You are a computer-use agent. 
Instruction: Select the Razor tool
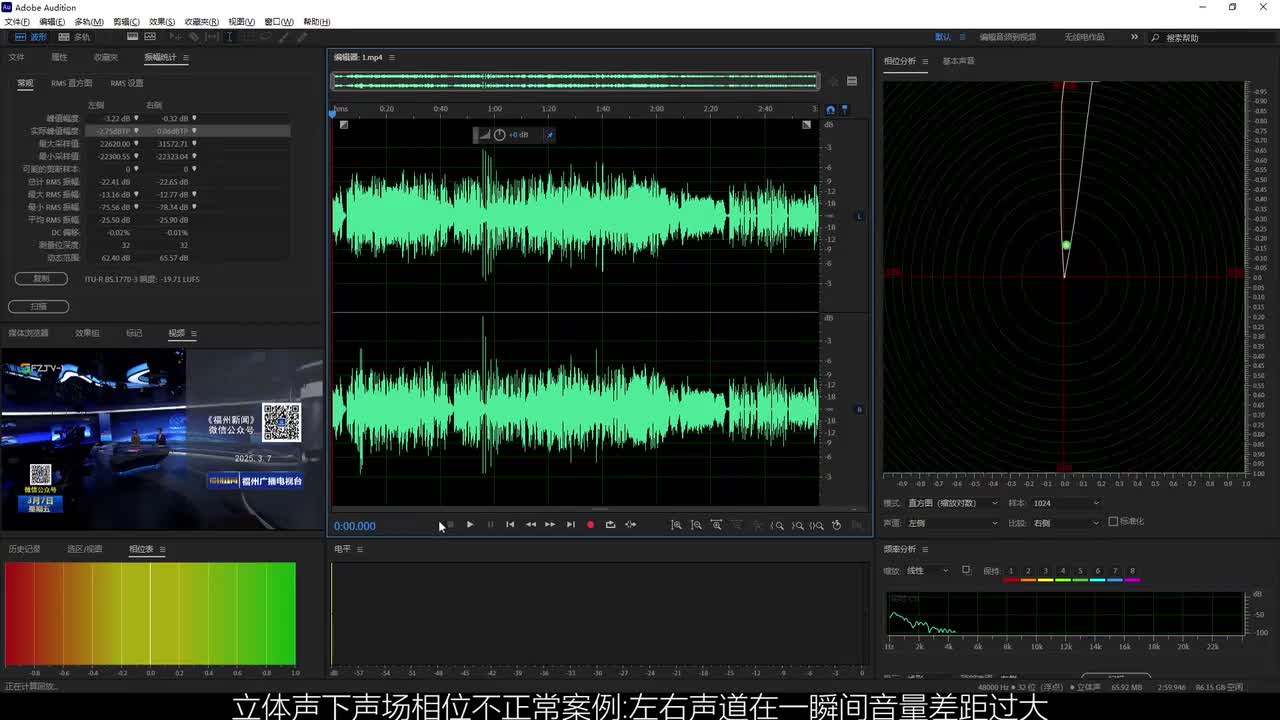(194, 37)
